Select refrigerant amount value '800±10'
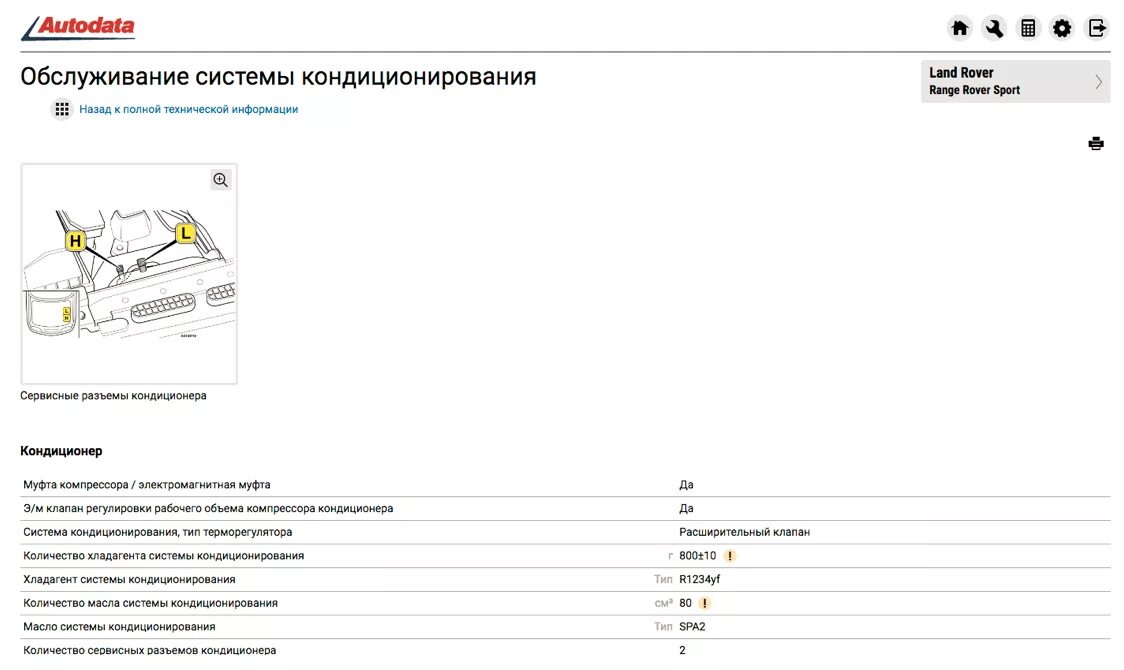The image size is (1124, 670). click(697, 555)
